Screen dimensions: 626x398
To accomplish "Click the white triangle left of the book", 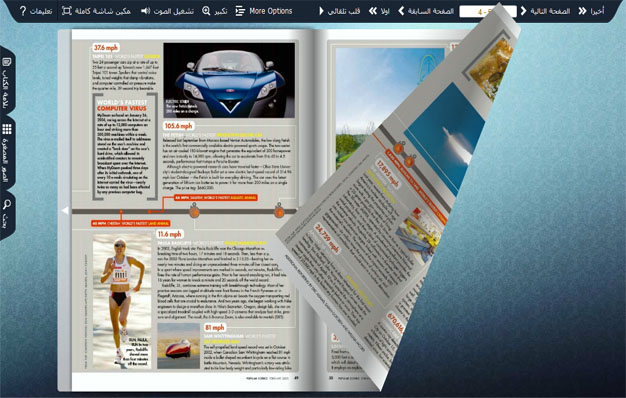I will 65,210.
